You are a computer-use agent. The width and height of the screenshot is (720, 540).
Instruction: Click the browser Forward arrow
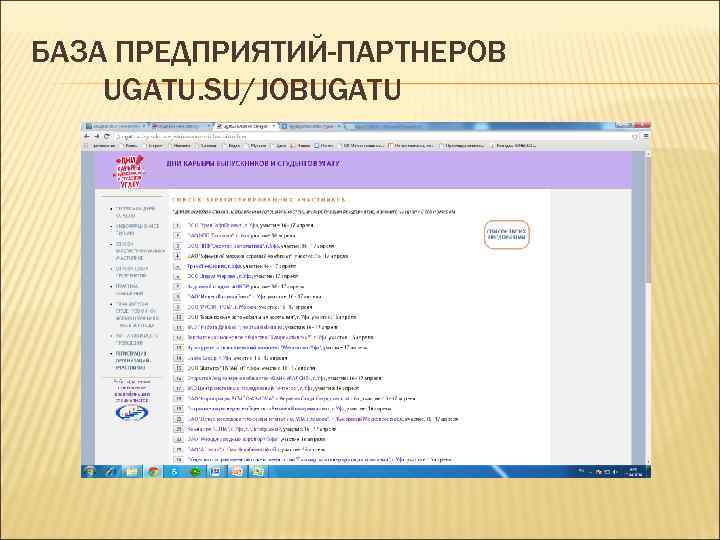click(97, 136)
